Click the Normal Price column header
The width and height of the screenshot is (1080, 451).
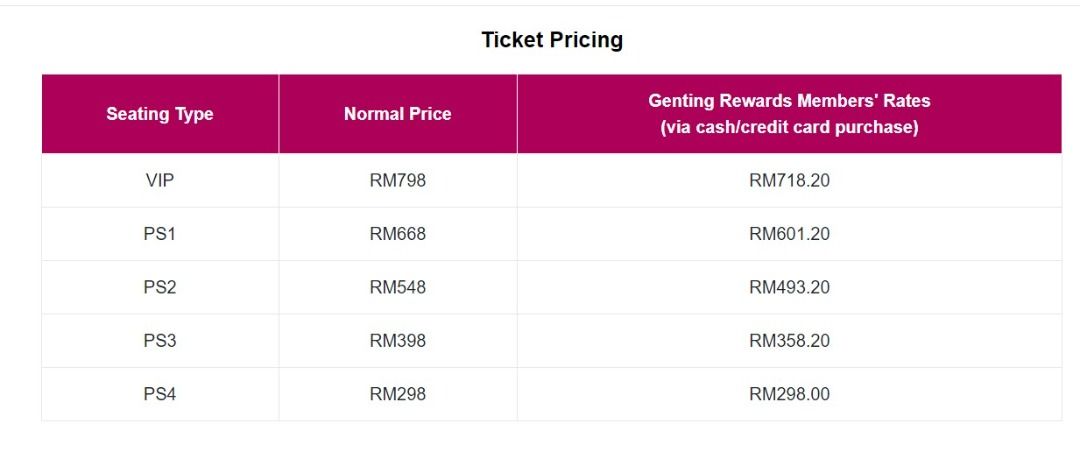pyautogui.click(x=397, y=114)
